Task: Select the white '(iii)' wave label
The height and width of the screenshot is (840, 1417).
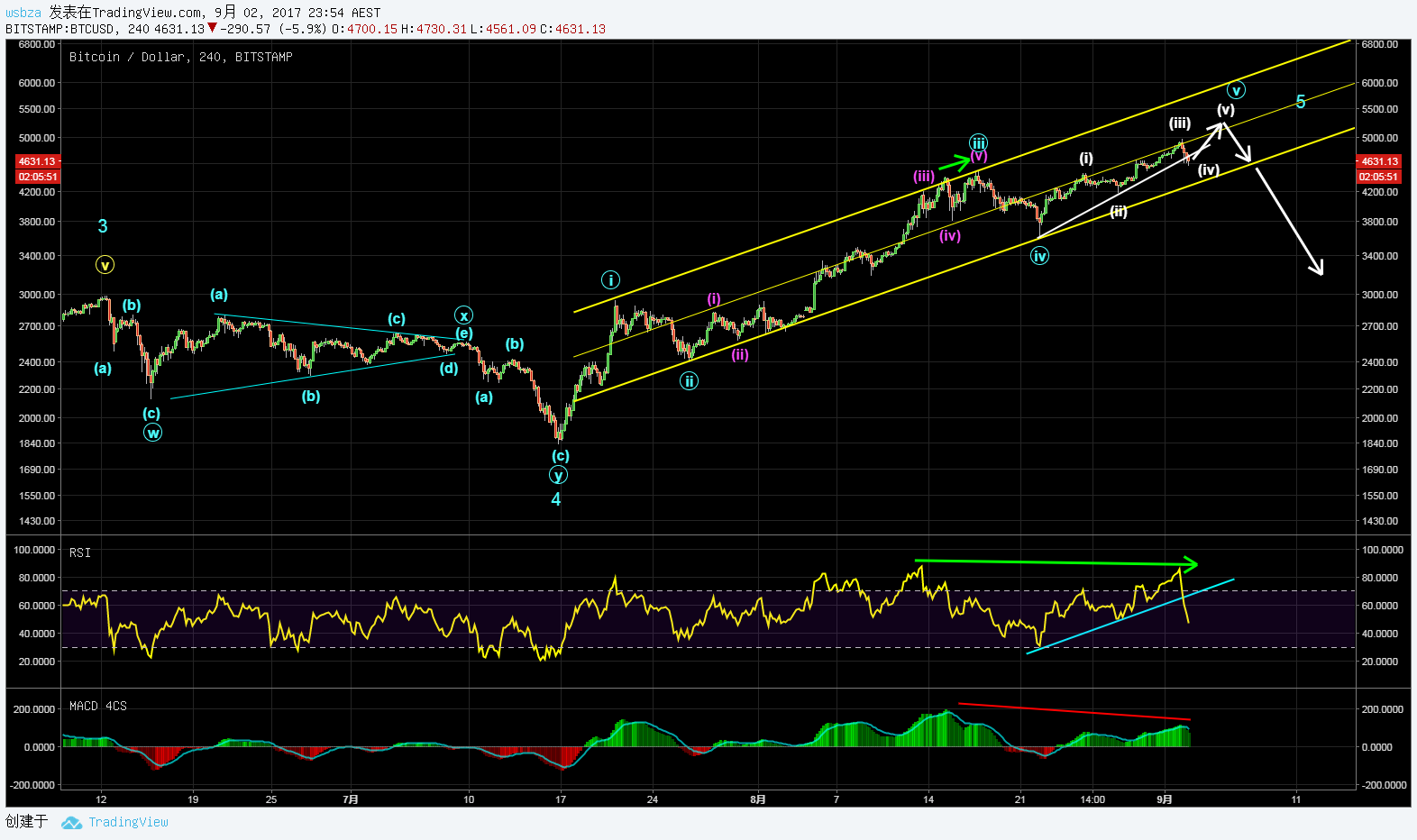Action: click(x=1180, y=123)
